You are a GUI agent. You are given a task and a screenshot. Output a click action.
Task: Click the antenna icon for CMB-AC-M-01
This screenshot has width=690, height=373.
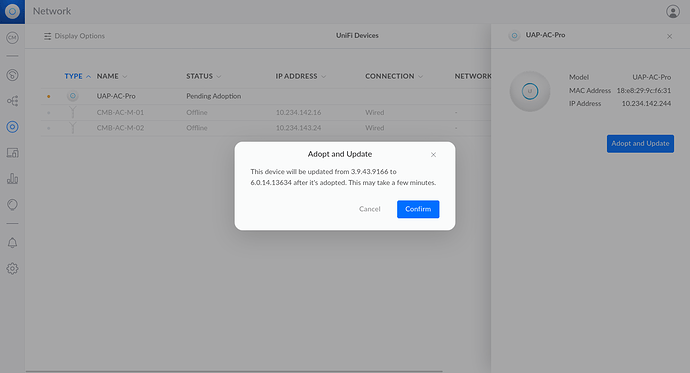(x=73, y=112)
